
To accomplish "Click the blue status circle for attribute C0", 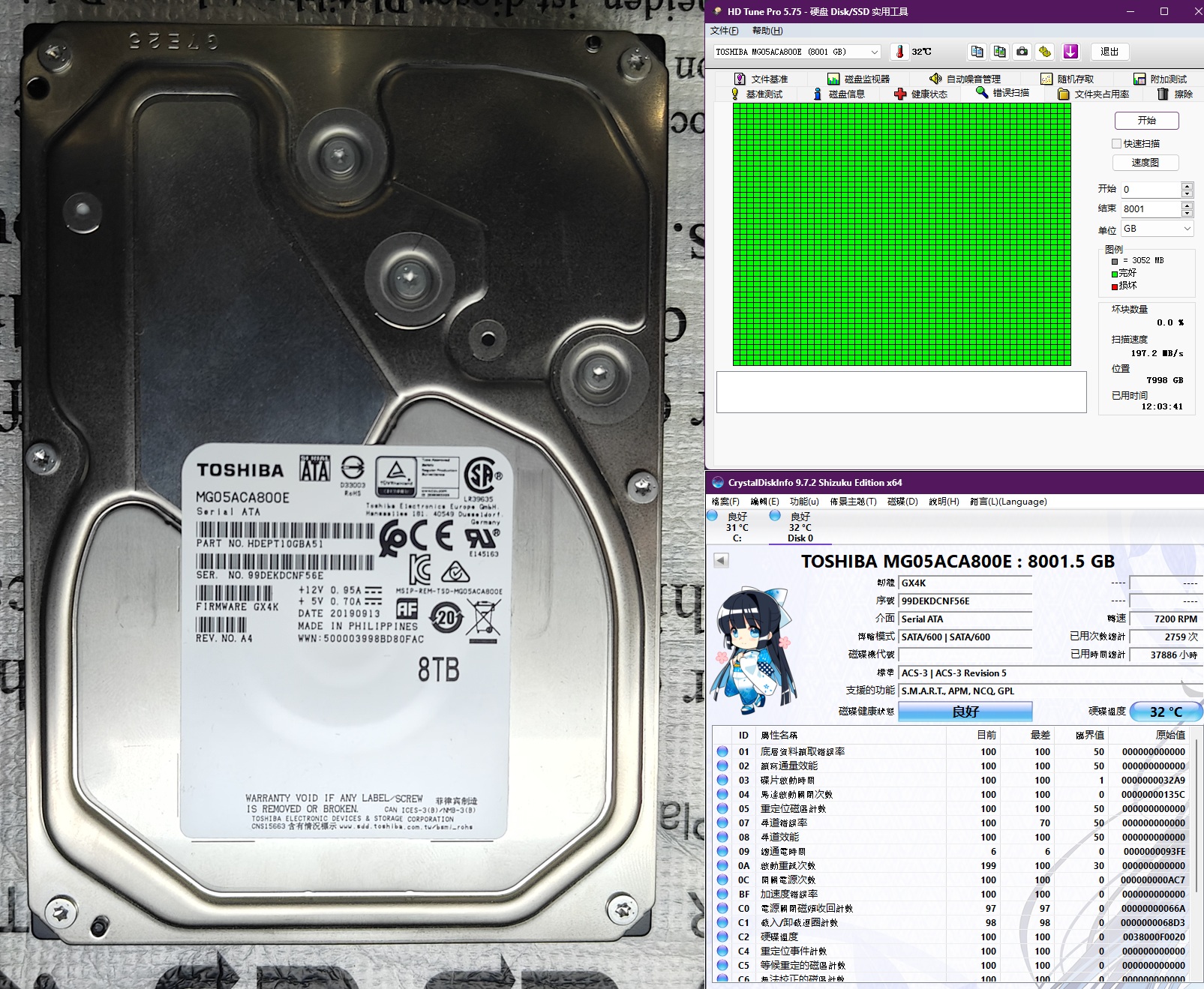I will tap(722, 908).
